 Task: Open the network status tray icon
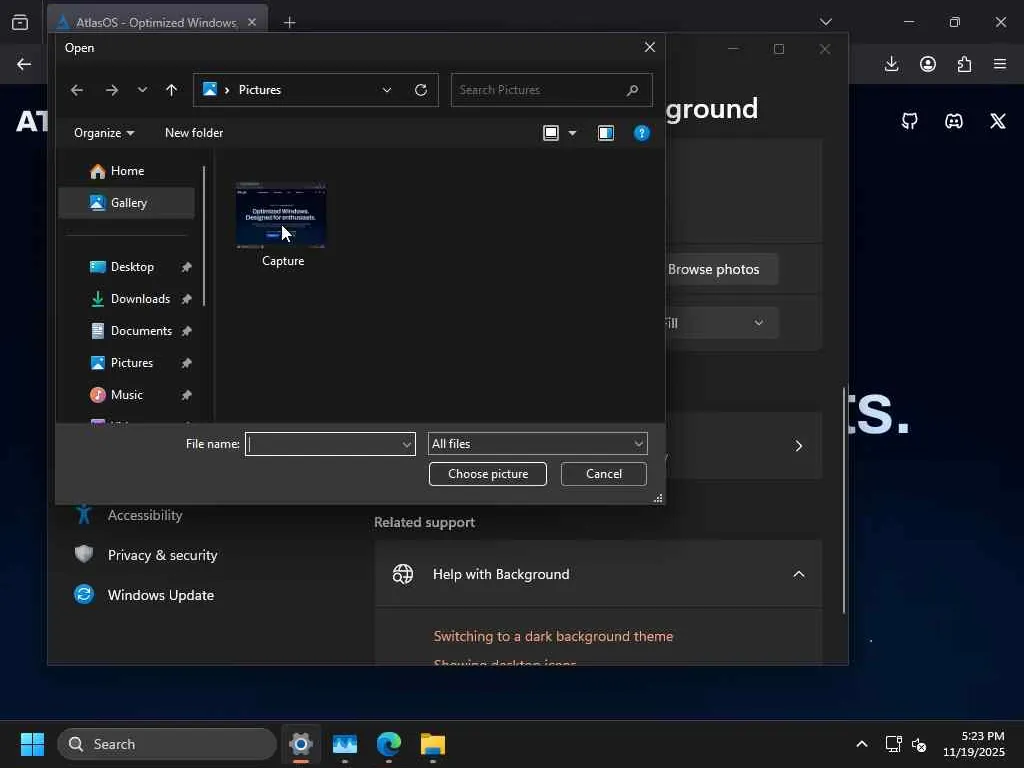click(893, 744)
